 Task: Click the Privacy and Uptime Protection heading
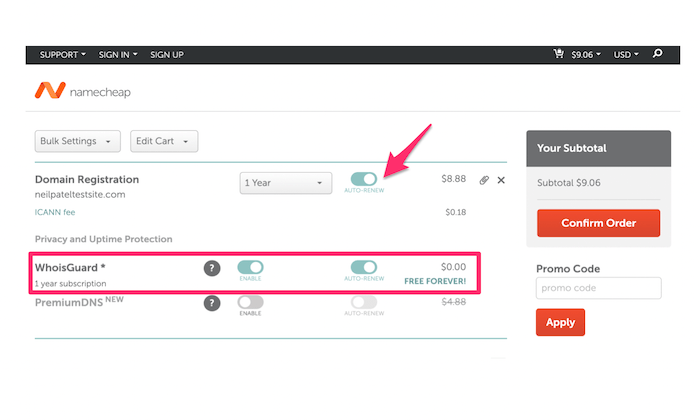pyautogui.click(x=104, y=239)
